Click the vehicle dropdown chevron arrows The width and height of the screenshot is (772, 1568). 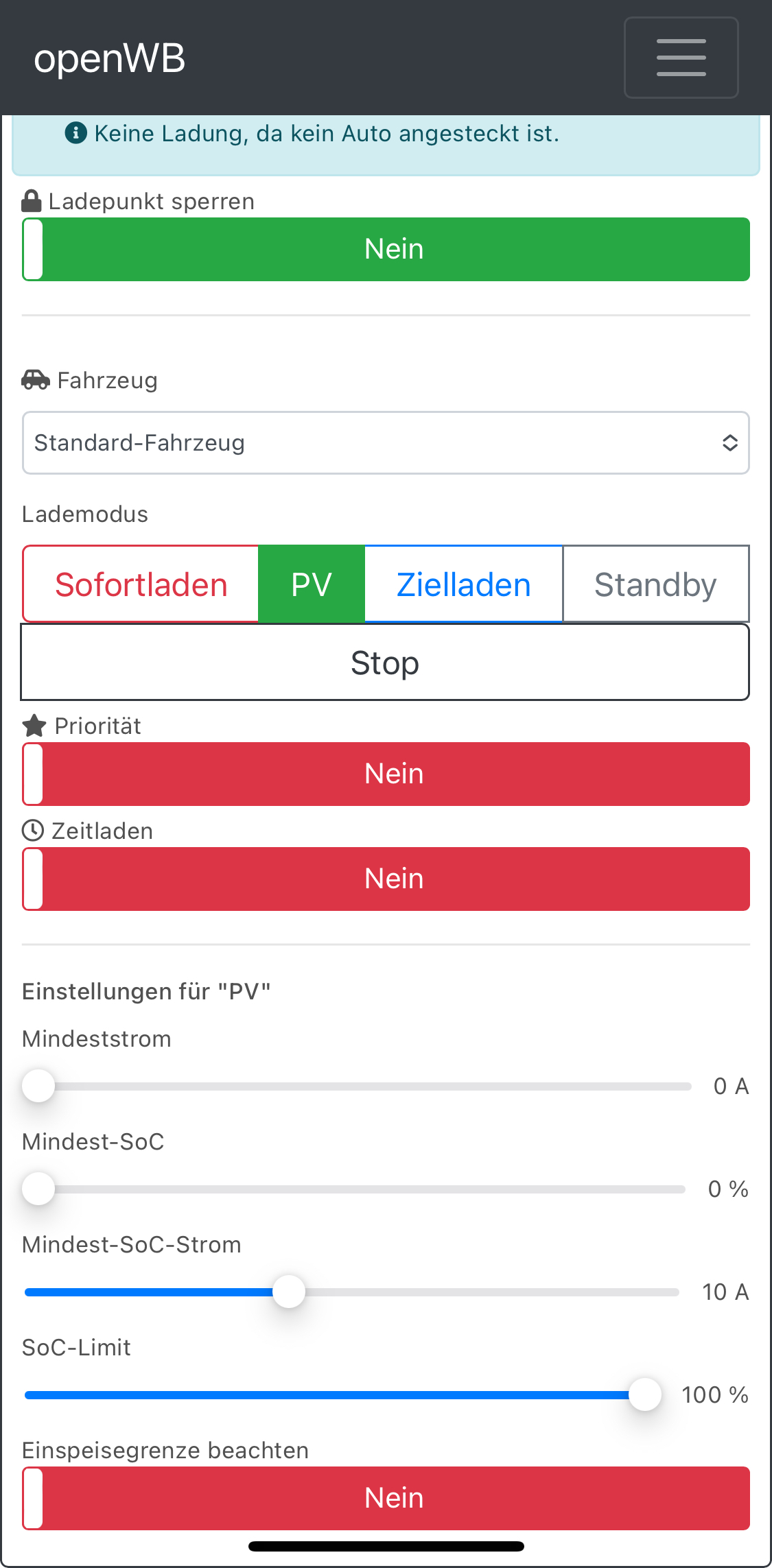click(729, 443)
